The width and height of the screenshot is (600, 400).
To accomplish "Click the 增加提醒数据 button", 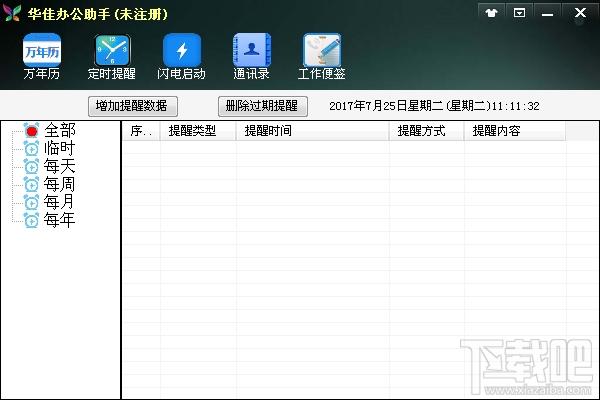I will [133, 106].
